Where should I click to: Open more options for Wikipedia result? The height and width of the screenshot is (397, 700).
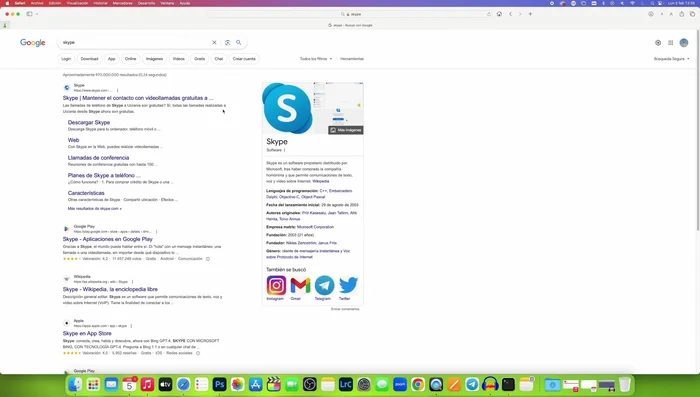coord(132,282)
